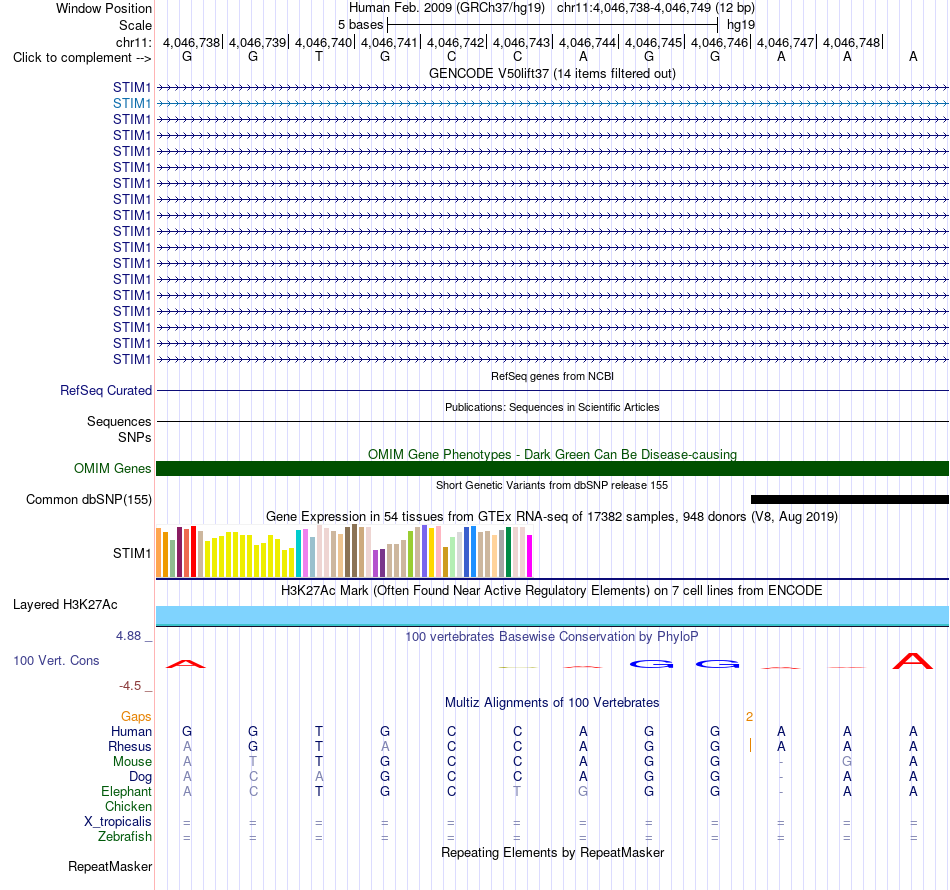Select 'Short Genetic Variants from dbSNP release 155'
950x890 pixels.
552,485
